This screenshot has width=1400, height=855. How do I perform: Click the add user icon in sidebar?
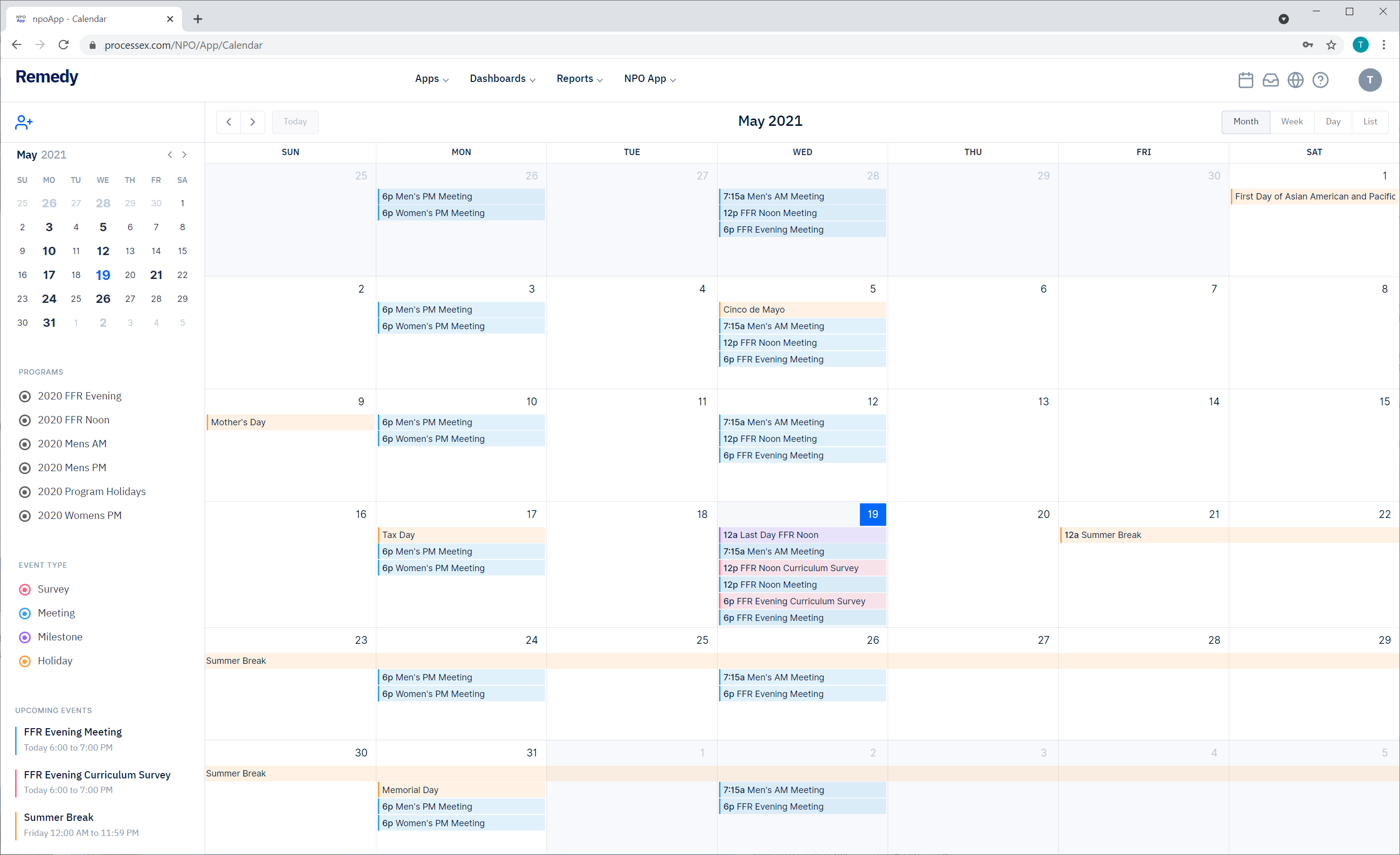coord(23,122)
